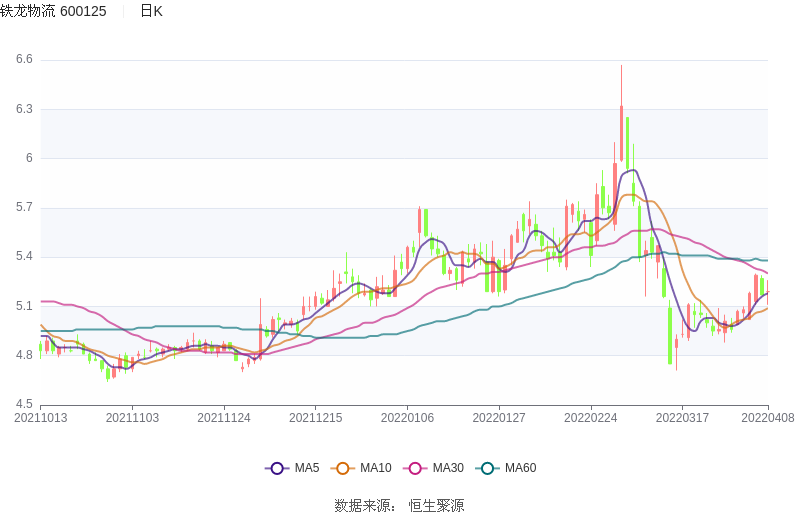This screenshot has width=800, height=517.
Task: Click the 20211013 date axis label
Action: point(41,418)
